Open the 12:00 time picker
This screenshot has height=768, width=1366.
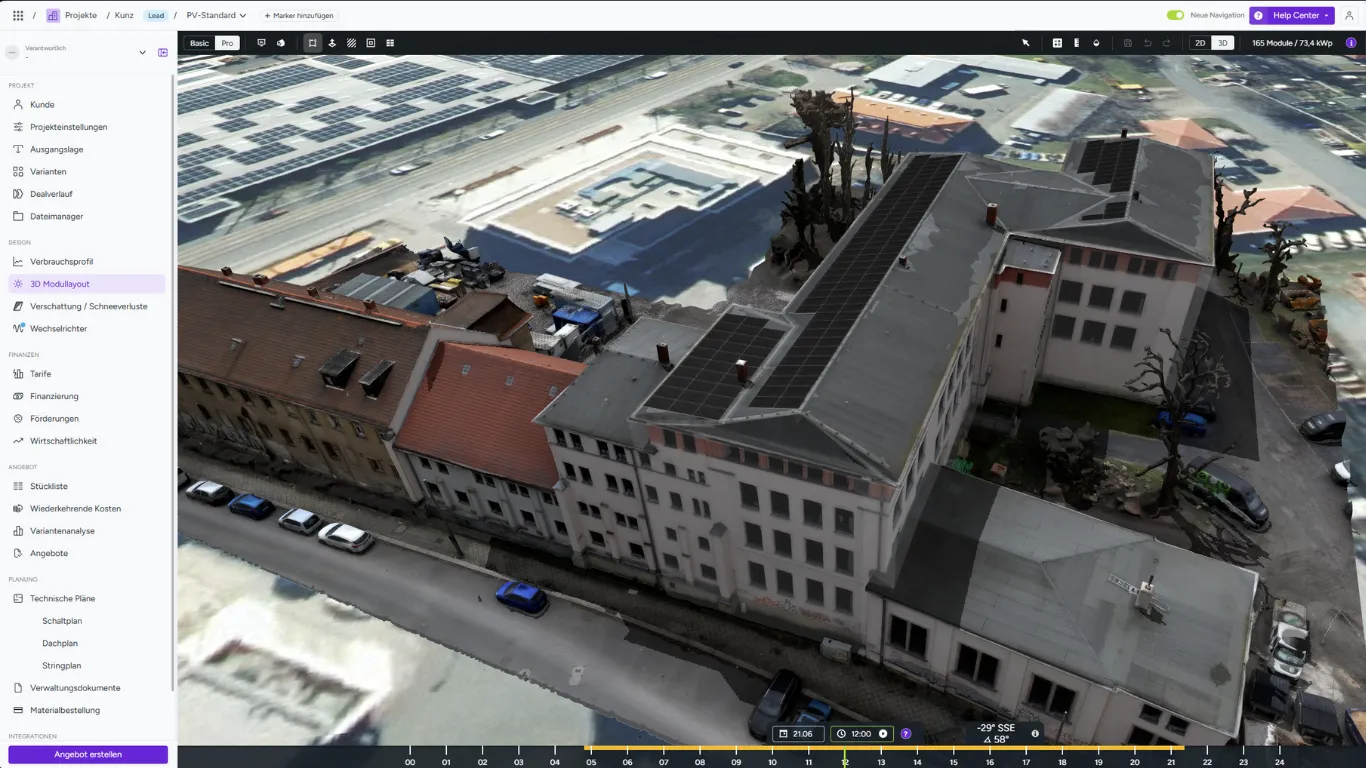tap(862, 733)
